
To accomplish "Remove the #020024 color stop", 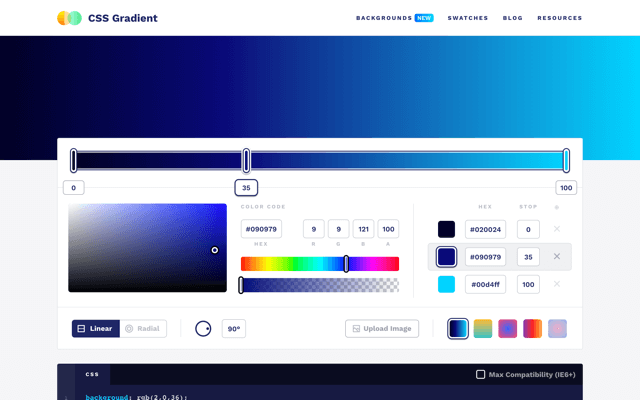I will [557, 229].
